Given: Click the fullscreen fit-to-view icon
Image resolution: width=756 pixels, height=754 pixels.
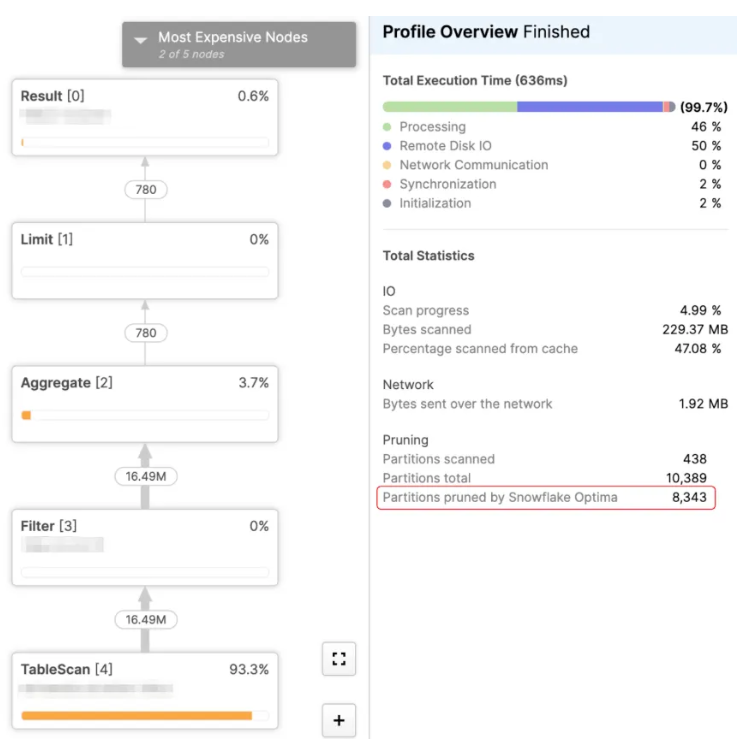Looking at the screenshot, I should 338,658.
